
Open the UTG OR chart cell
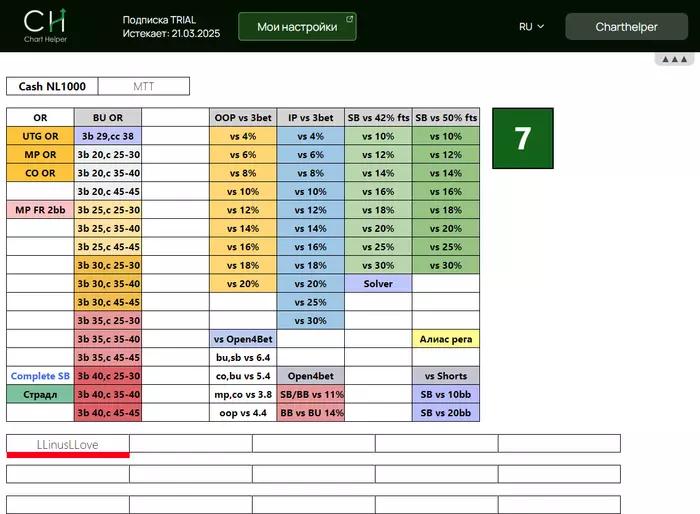[41, 136]
